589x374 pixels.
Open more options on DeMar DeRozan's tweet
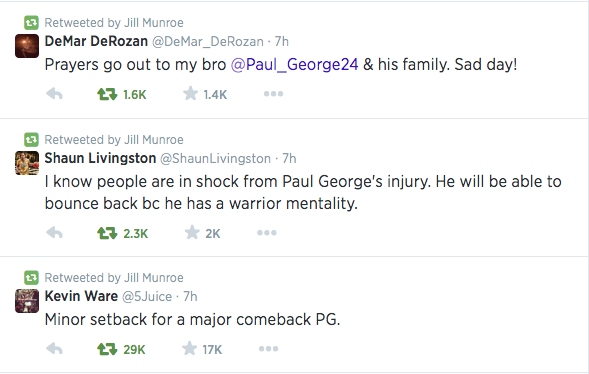(x=273, y=94)
